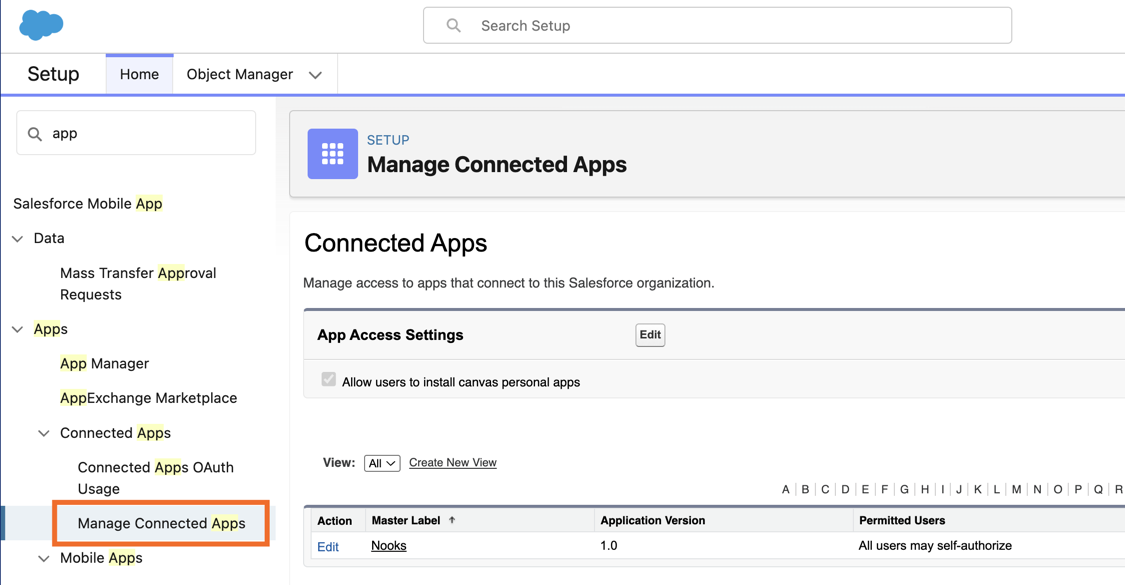
Task: Collapse the Data section chevron
Action: [x=18, y=239]
